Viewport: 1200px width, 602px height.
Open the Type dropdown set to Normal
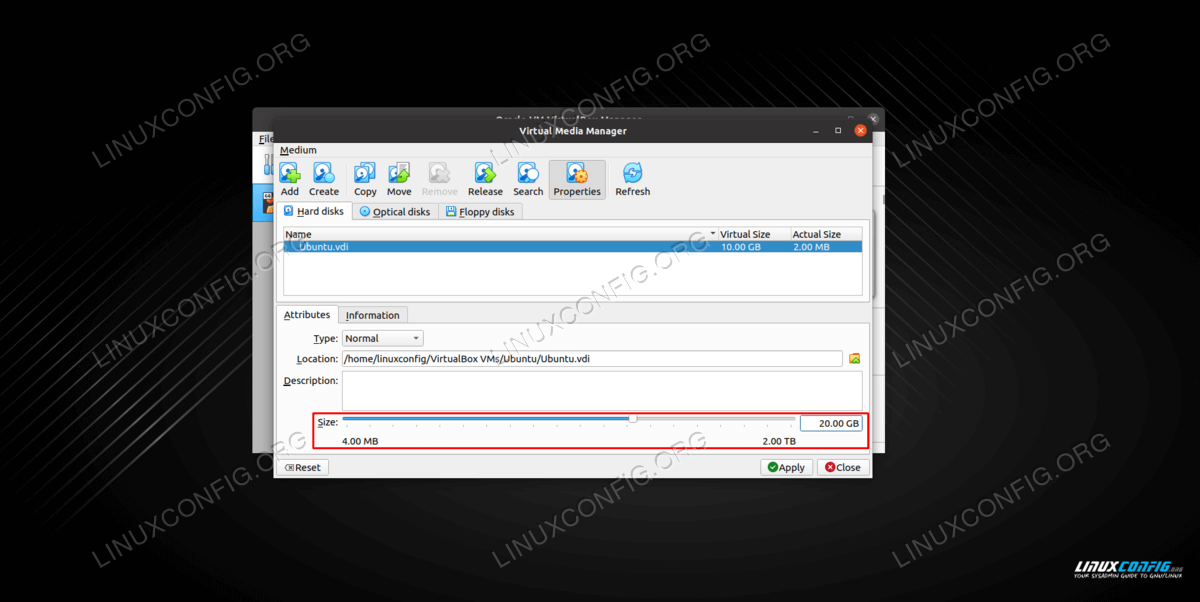382,339
